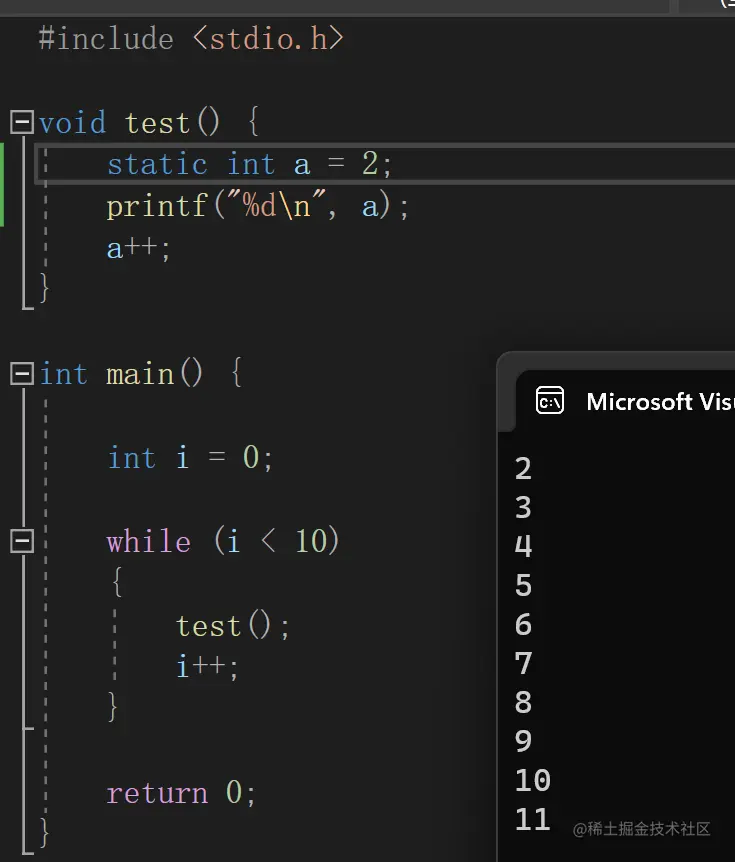Click console output line 6

click(523, 625)
